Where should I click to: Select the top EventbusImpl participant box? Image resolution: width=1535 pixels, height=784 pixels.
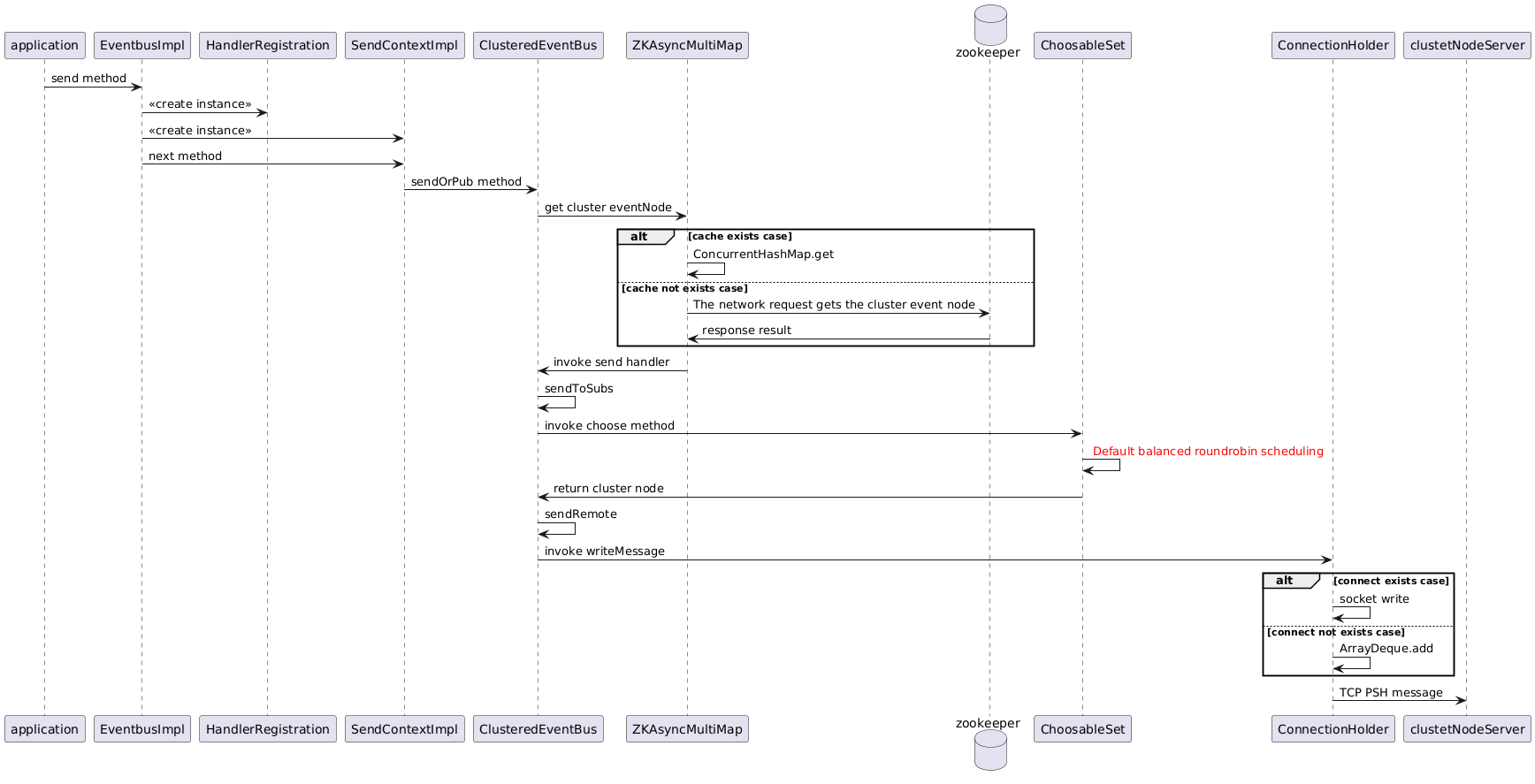[x=141, y=45]
